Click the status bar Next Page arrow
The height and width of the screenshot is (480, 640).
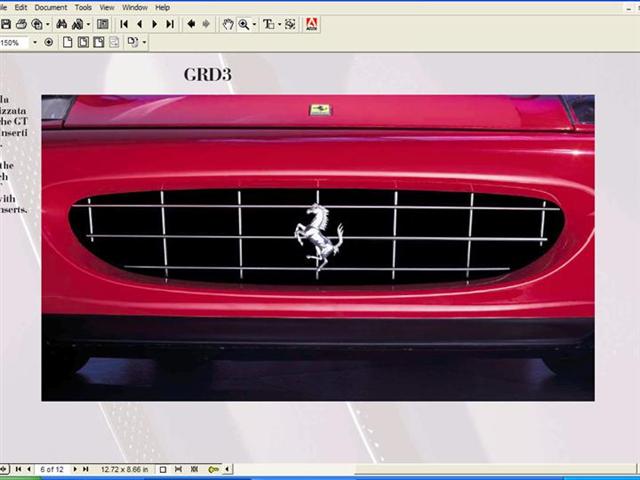pyautogui.click(x=75, y=469)
